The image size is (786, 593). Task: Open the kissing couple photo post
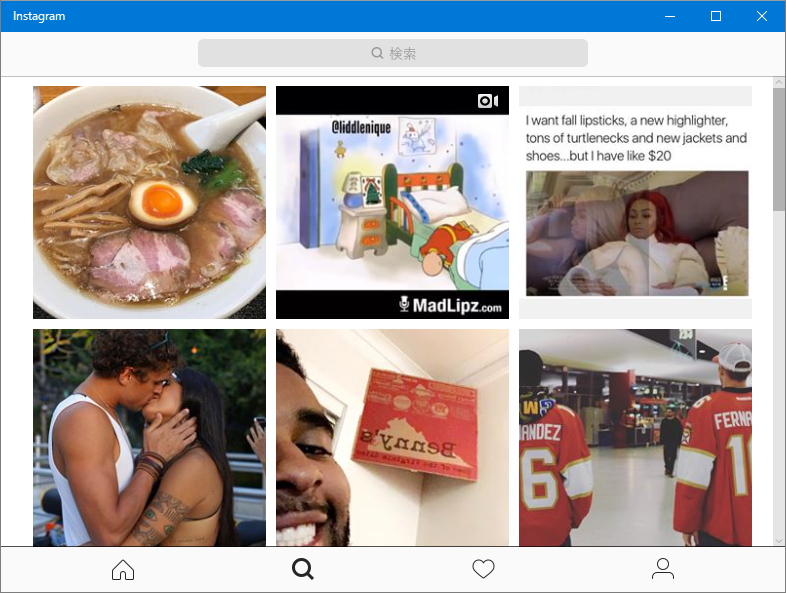coord(149,438)
